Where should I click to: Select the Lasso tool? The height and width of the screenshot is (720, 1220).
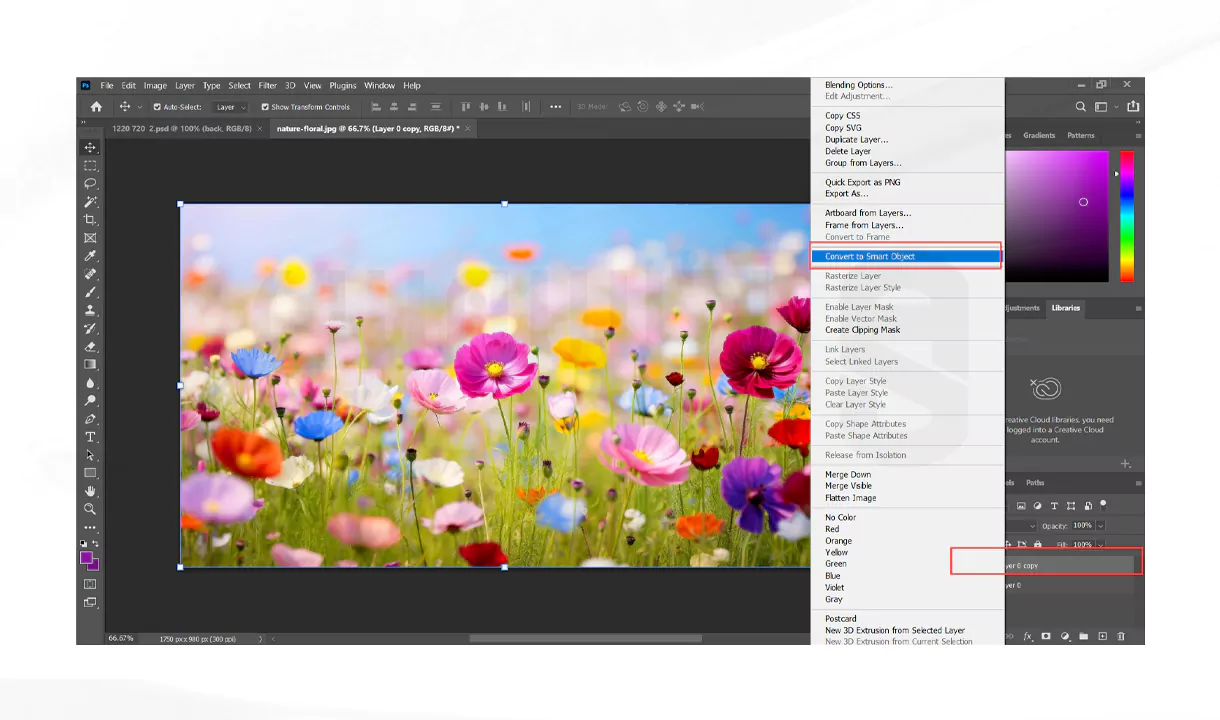(90, 184)
